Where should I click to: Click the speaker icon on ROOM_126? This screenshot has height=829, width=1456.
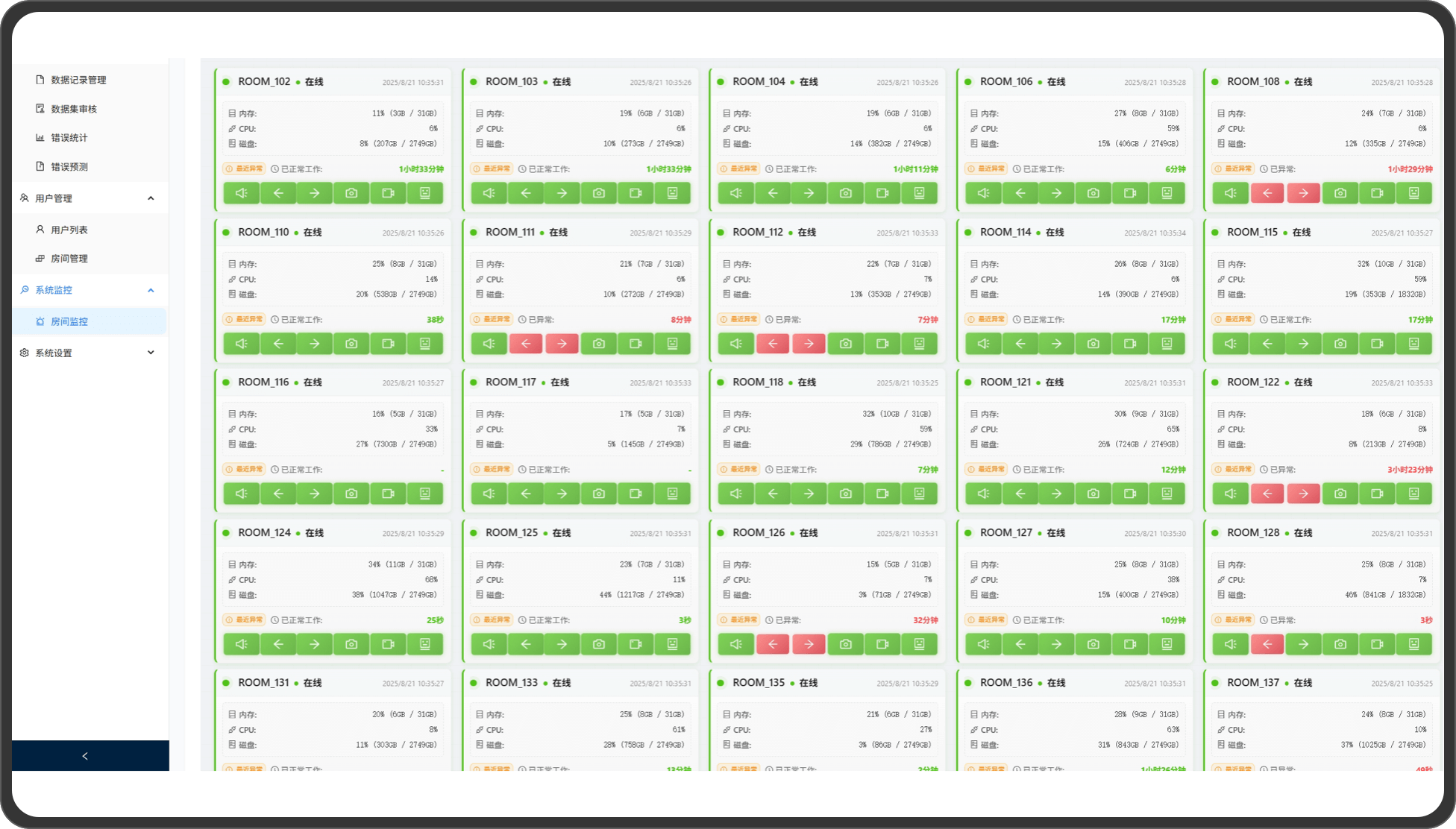point(735,644)
